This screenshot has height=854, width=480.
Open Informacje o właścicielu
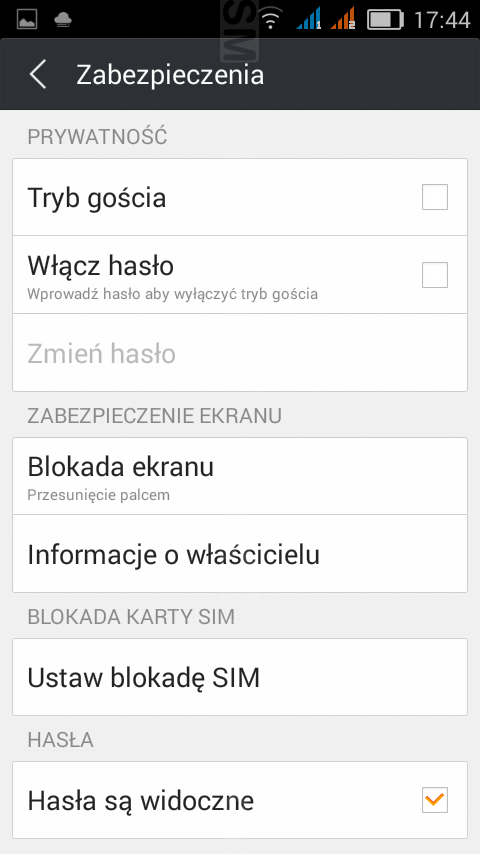point(240,554)
